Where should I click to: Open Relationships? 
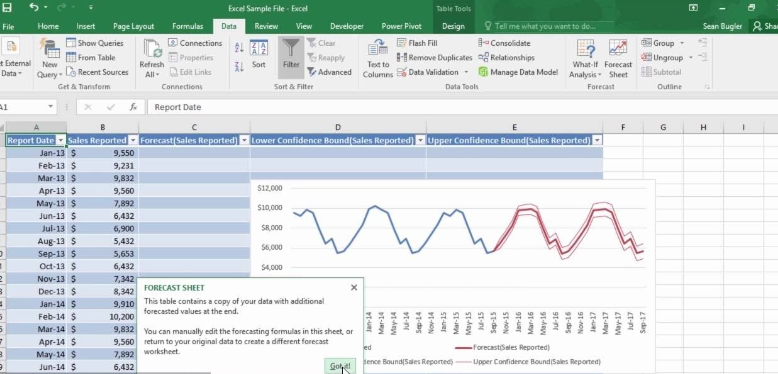point(506,58)
